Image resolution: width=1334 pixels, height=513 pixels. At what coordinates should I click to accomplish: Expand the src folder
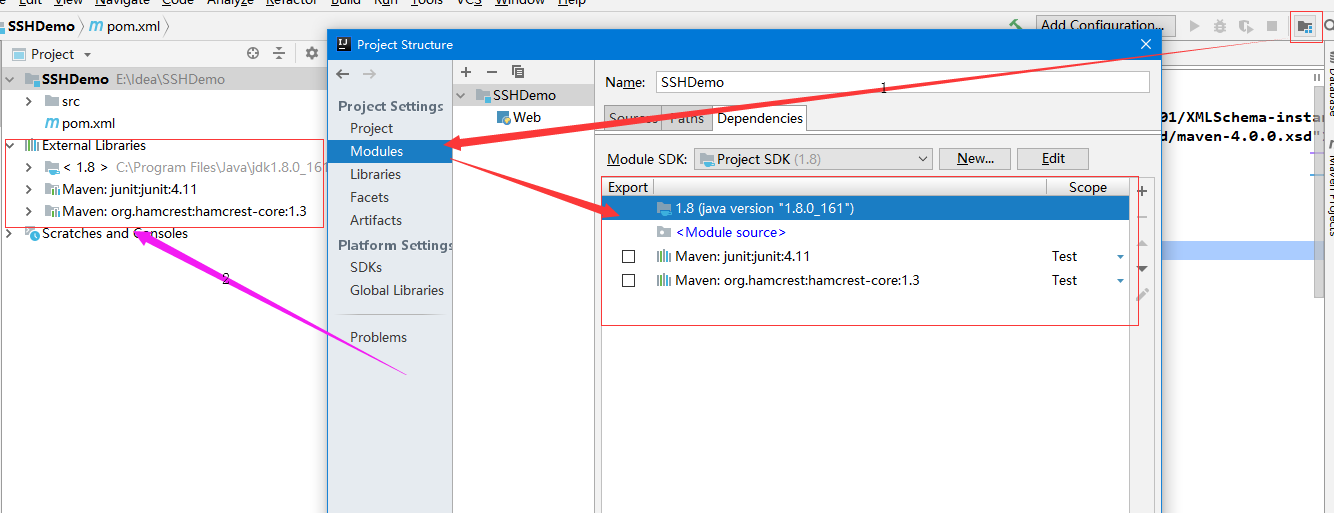pyautogui.click(x=29, y=101)
